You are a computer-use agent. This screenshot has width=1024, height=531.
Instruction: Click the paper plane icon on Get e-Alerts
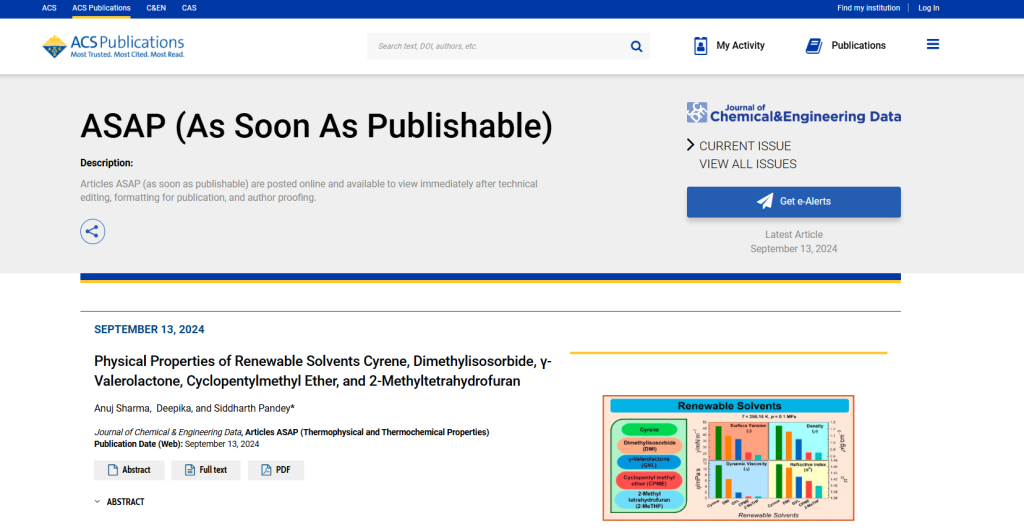tap(765, 201)
